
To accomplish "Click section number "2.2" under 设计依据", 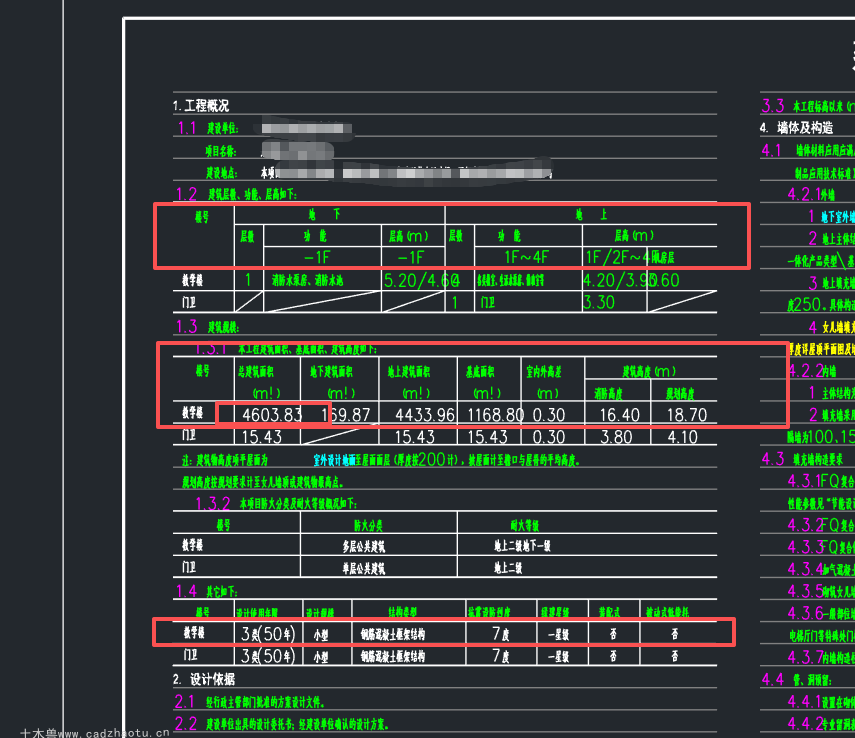I will tap(185, 724).
